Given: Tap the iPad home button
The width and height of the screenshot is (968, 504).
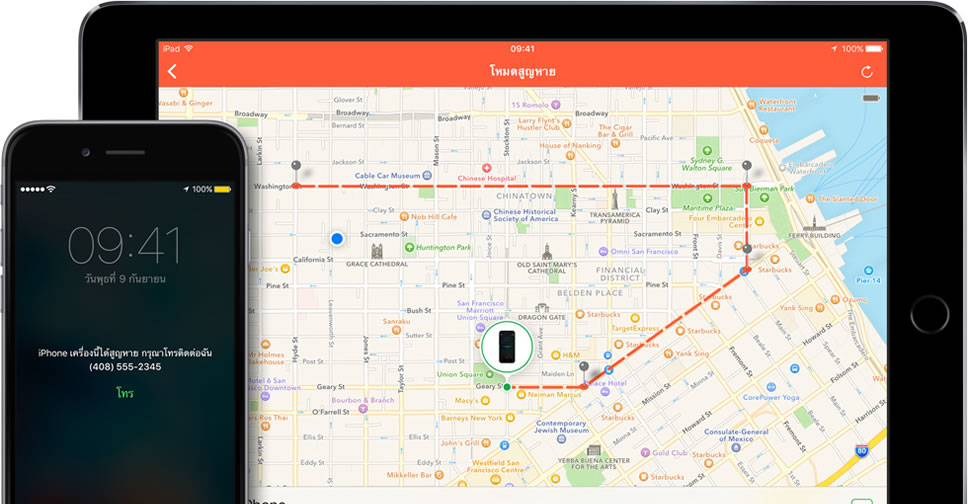Looking at the screenshot, I should pyautogui.click(x=929, y=314).
